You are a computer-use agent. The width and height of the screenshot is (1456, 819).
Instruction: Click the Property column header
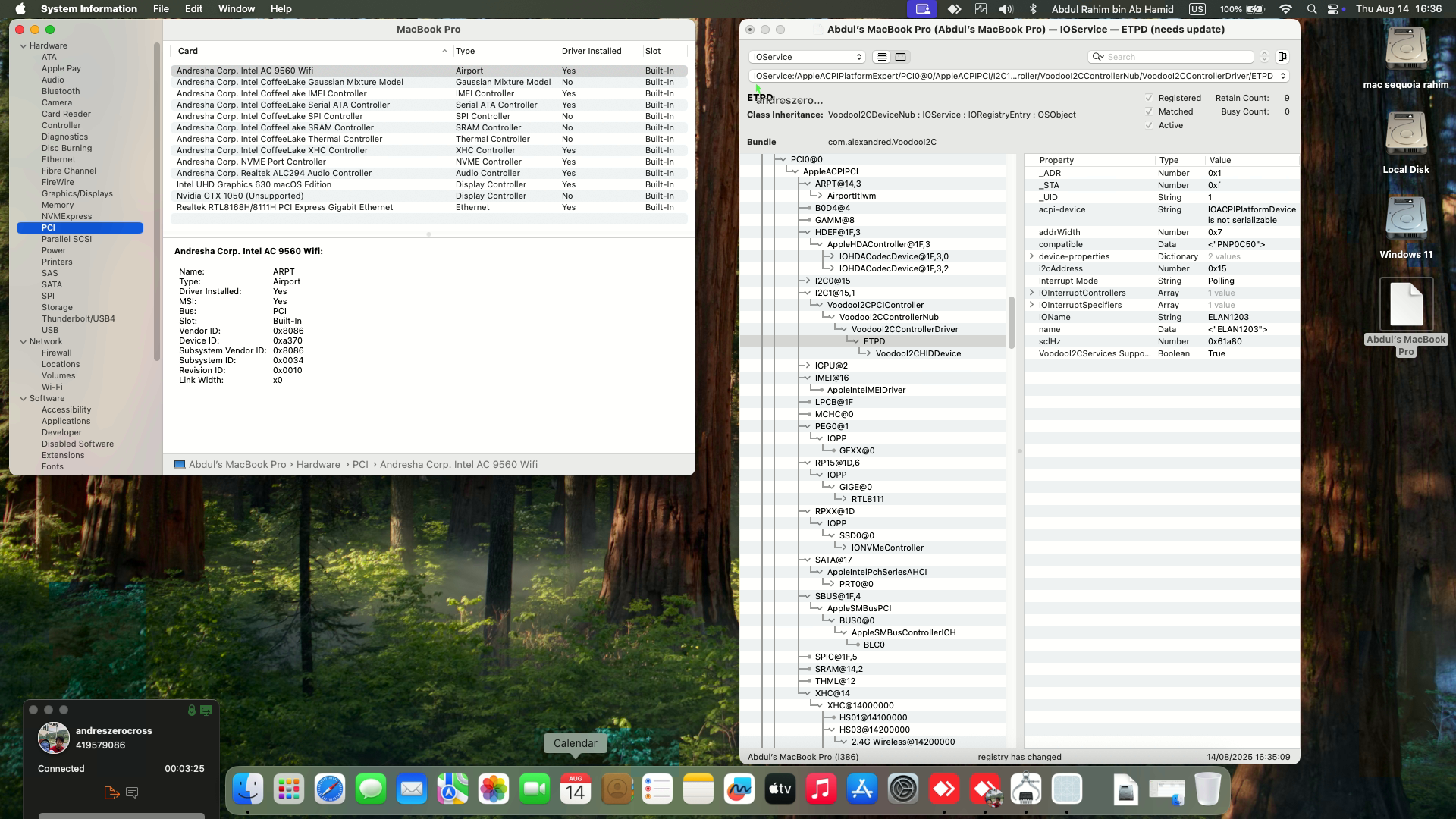(1090, 160)
